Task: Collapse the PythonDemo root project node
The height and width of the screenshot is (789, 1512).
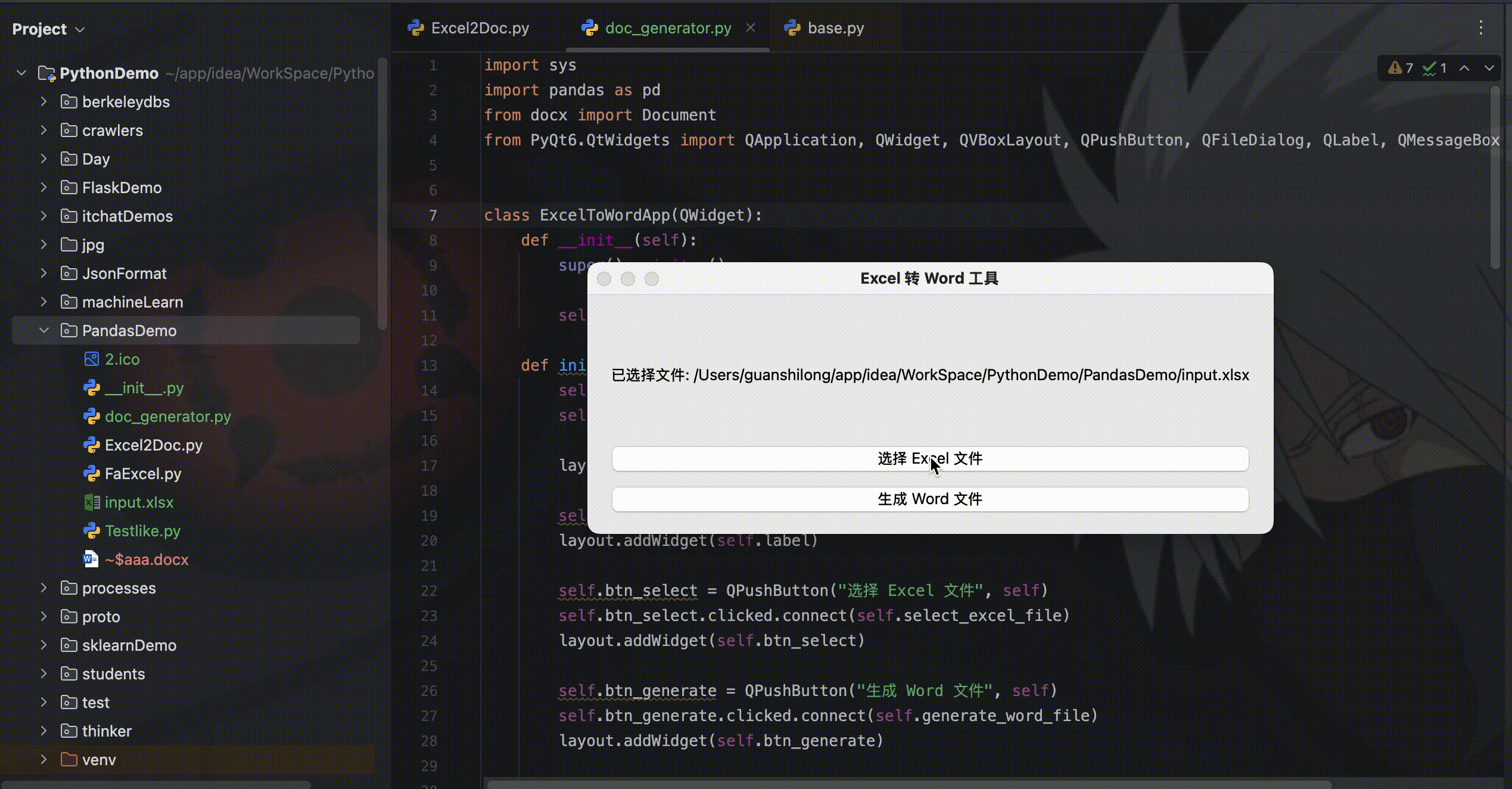Action: (x=21, y=73)
